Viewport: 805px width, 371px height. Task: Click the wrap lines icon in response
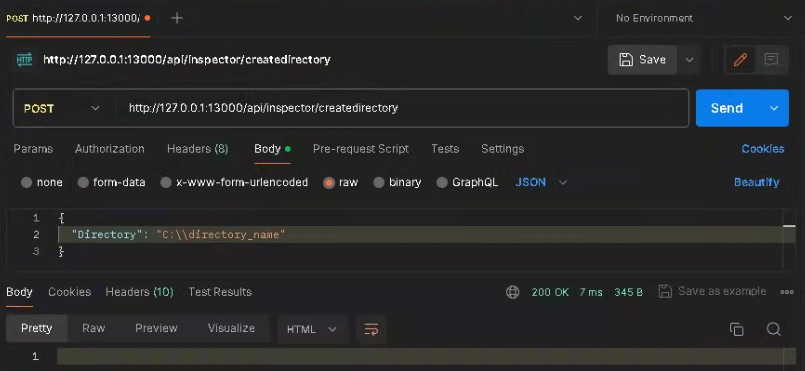coord(371,329)
